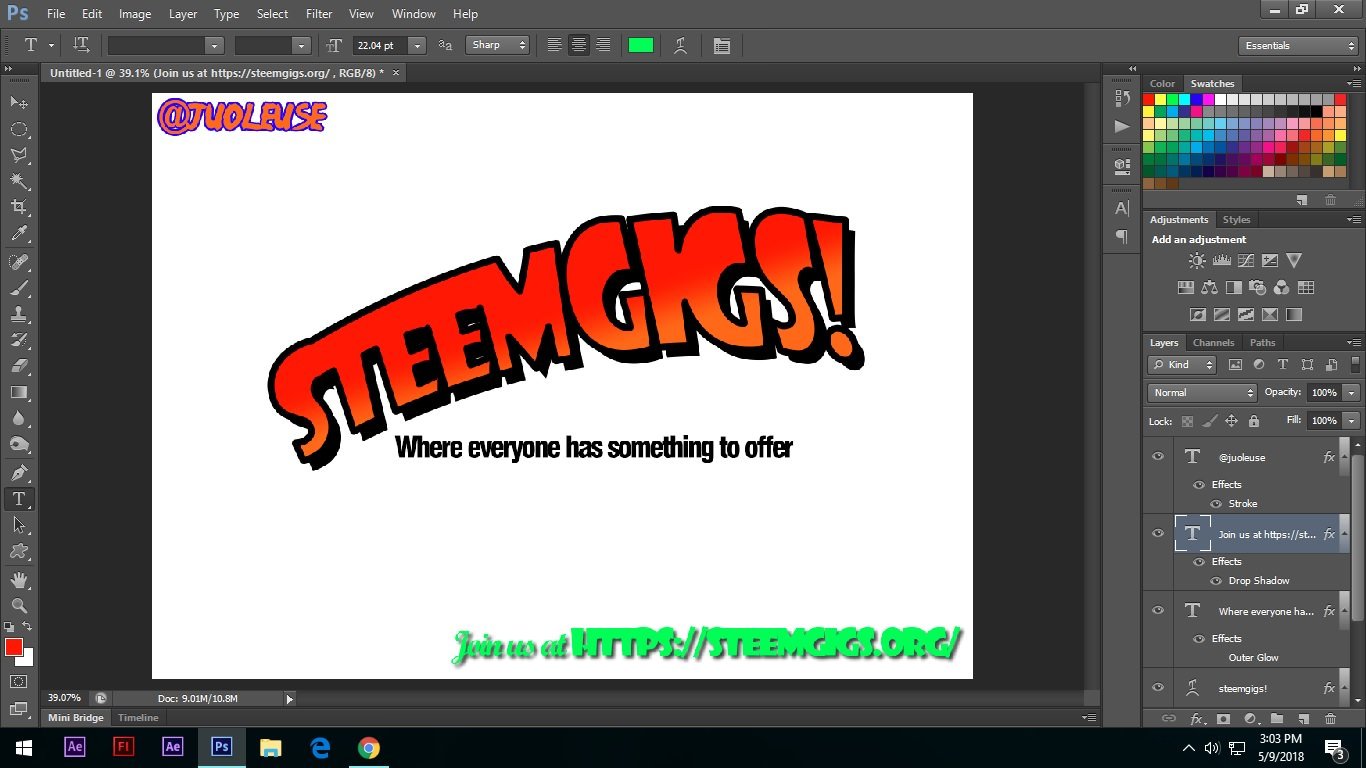Select the Magic Wand tool
The image size is (1366, 768).
19,181
